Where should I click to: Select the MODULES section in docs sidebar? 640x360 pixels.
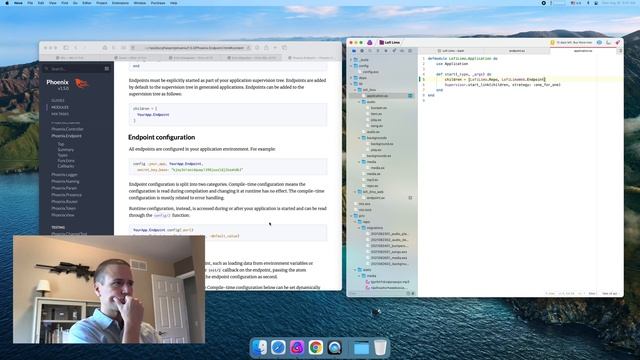click(60, 107)
